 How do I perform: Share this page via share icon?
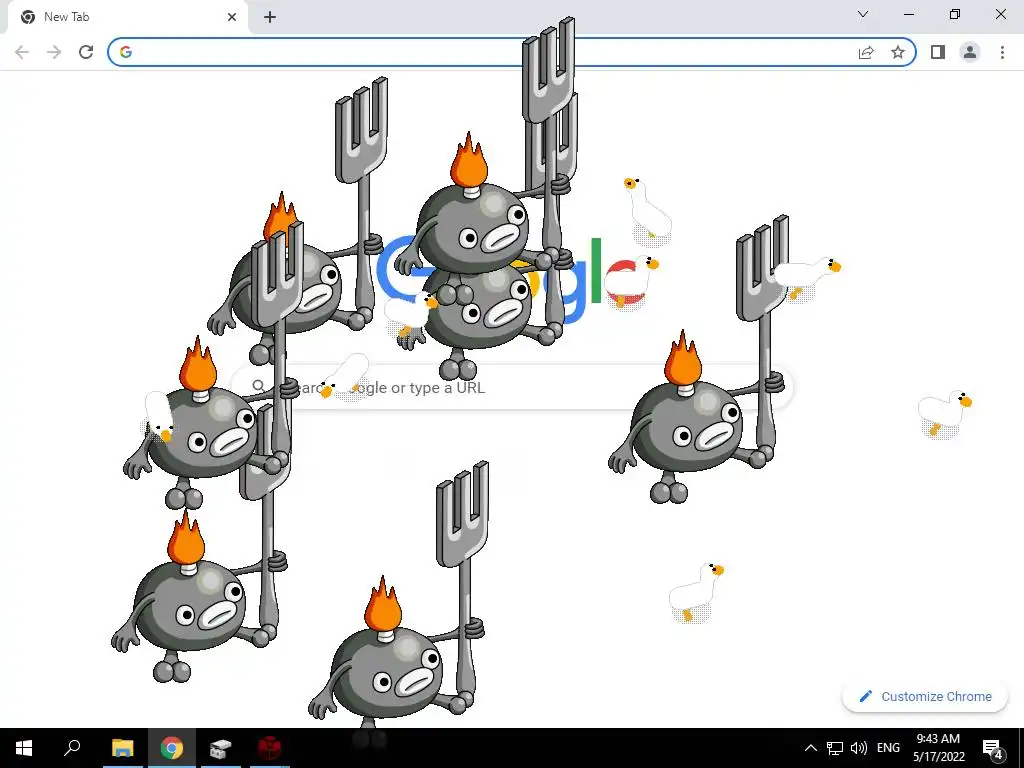866,52
